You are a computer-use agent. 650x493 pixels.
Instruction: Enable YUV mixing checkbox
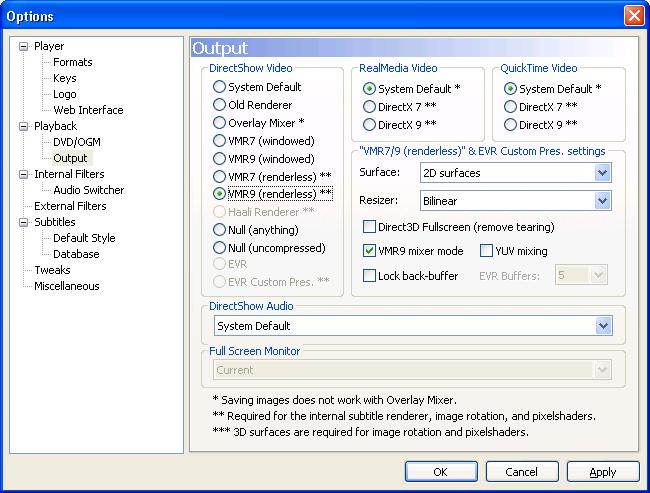point(486,251)
